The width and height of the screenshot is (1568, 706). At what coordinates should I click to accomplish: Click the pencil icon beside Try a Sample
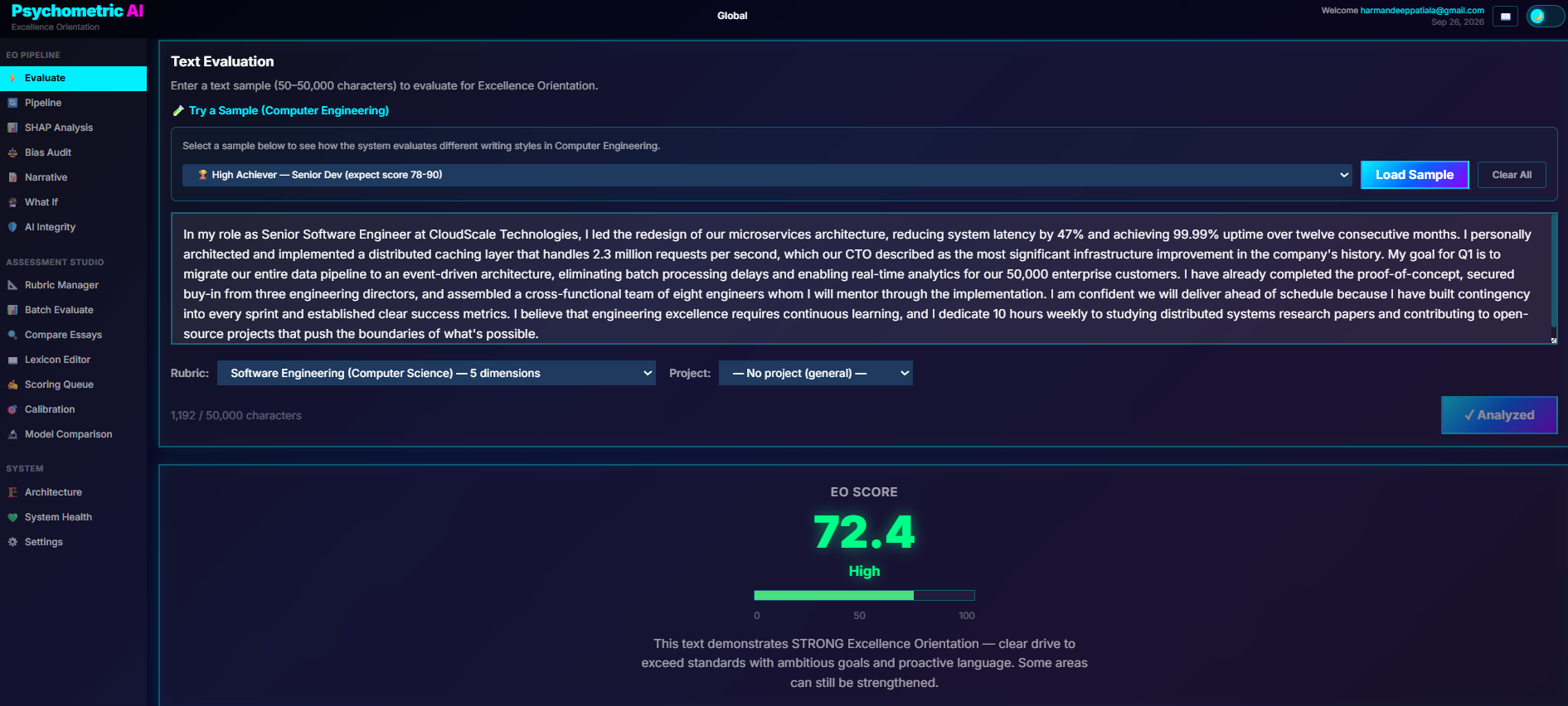[x=177, y=111]
